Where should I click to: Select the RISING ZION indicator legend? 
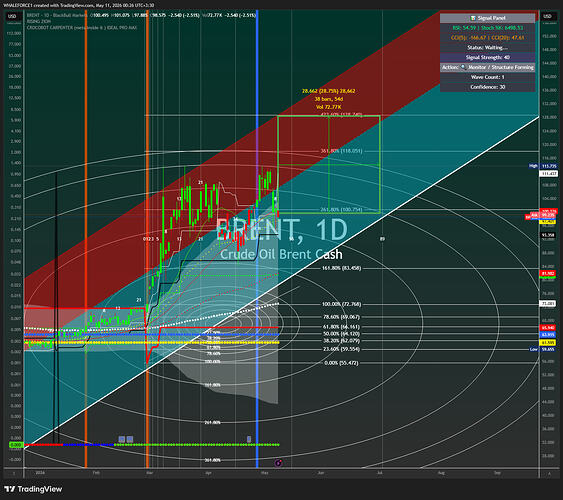[39, 22]
